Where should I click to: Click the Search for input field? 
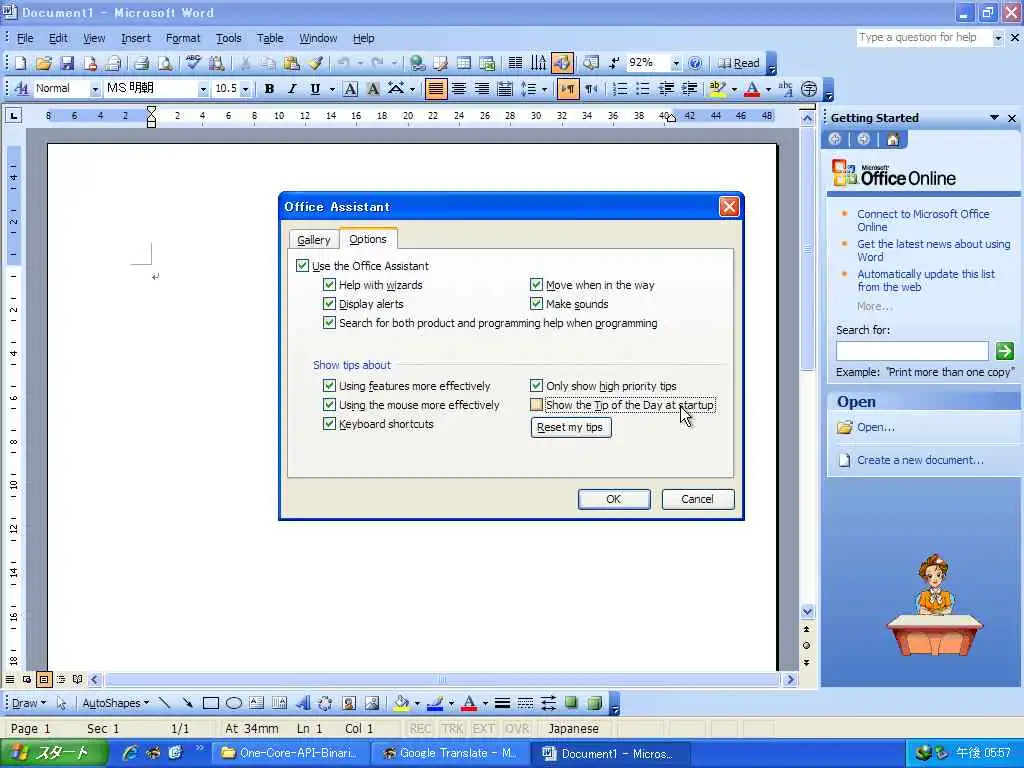[x=912, y=351]
